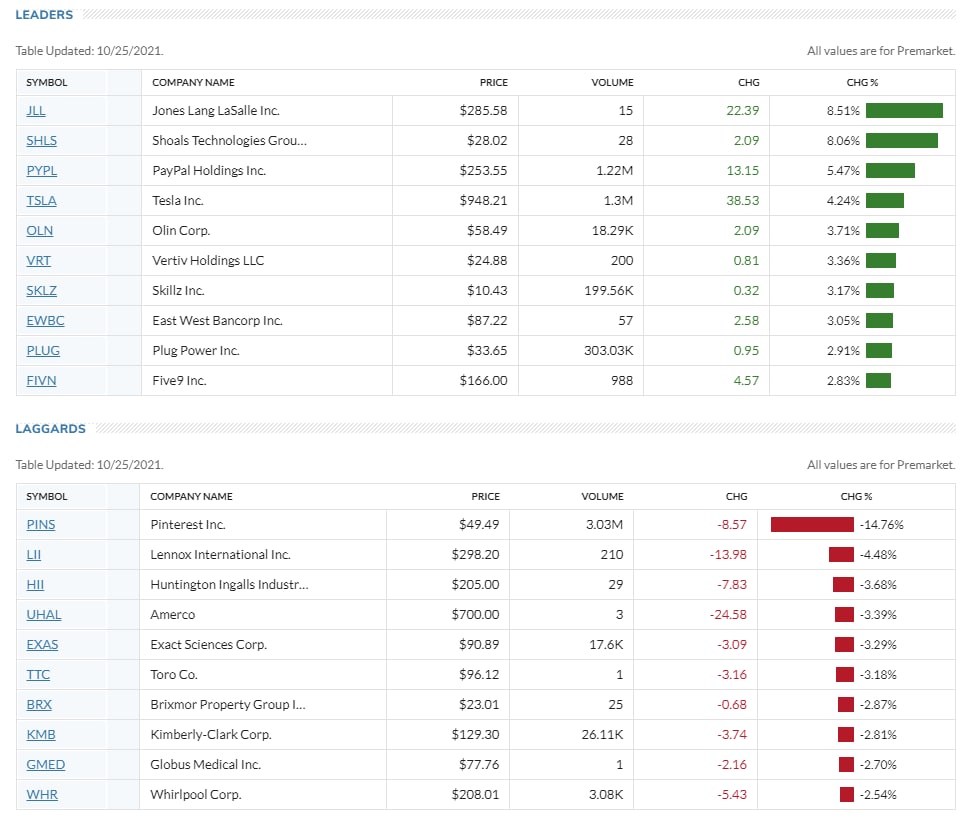This screenshot has width=972, height=823.
Task: Click Leaders table PRICE column header
Action: click(493, 82)
